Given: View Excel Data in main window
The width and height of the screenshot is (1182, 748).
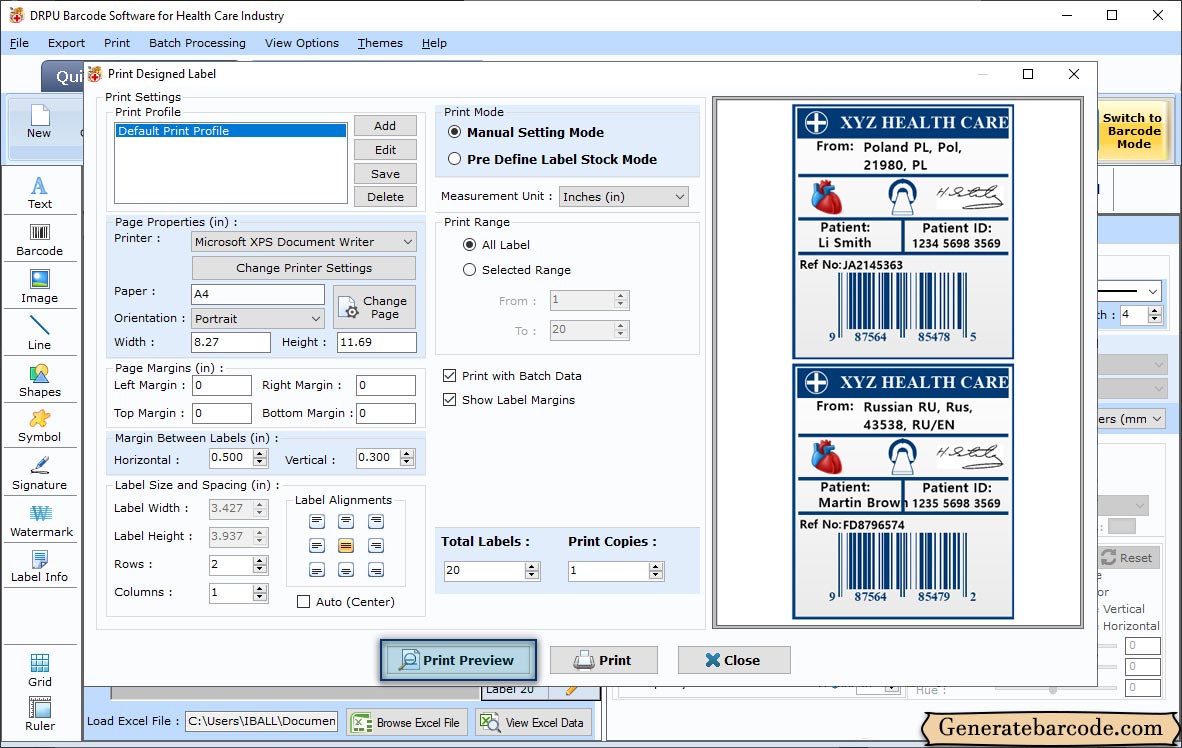Looking at the screenshot, I should tap(533, 722).
